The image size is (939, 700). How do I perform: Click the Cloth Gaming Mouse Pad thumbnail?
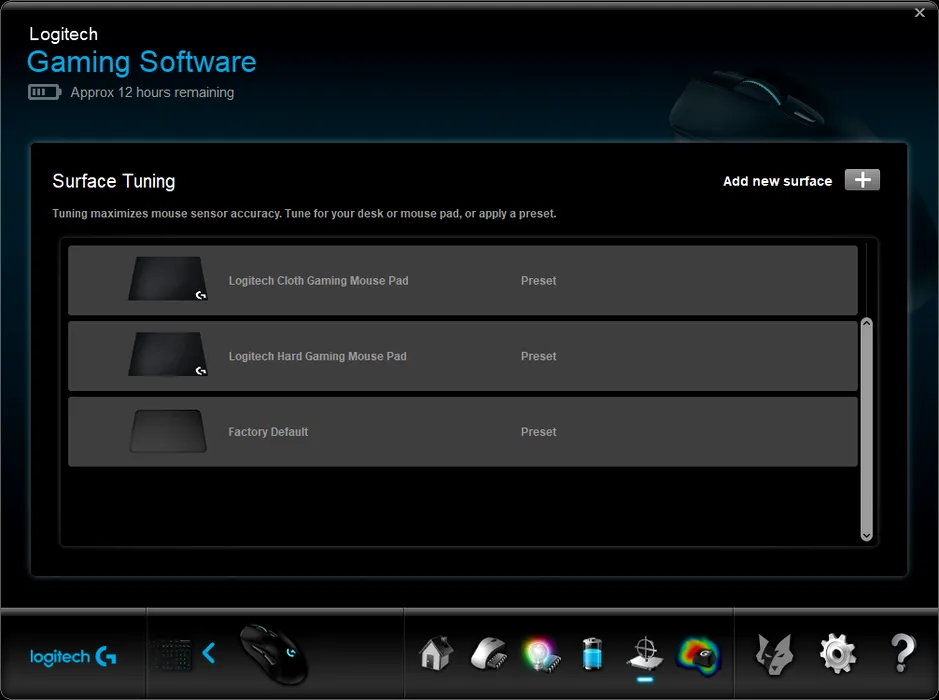pos(168,279)
